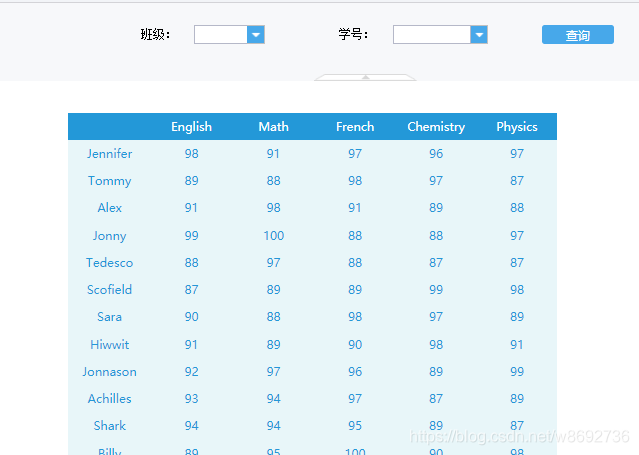Click the Chemistry column header
This screenshot has width=639, height=455.
coord(436,127)
